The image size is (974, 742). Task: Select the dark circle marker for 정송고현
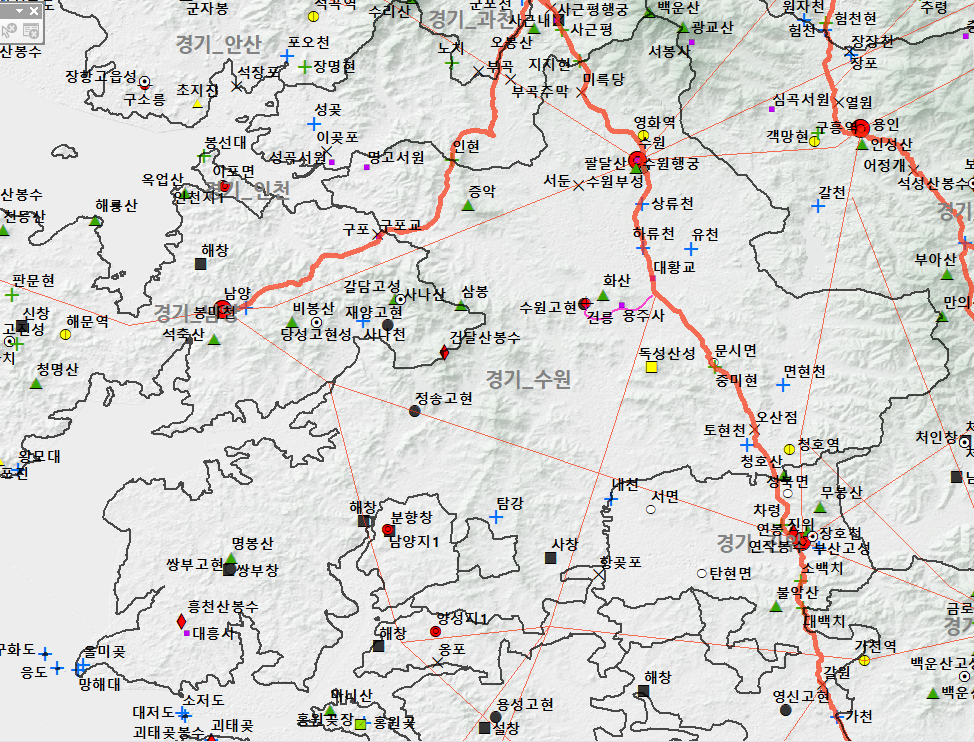[415, 410]
